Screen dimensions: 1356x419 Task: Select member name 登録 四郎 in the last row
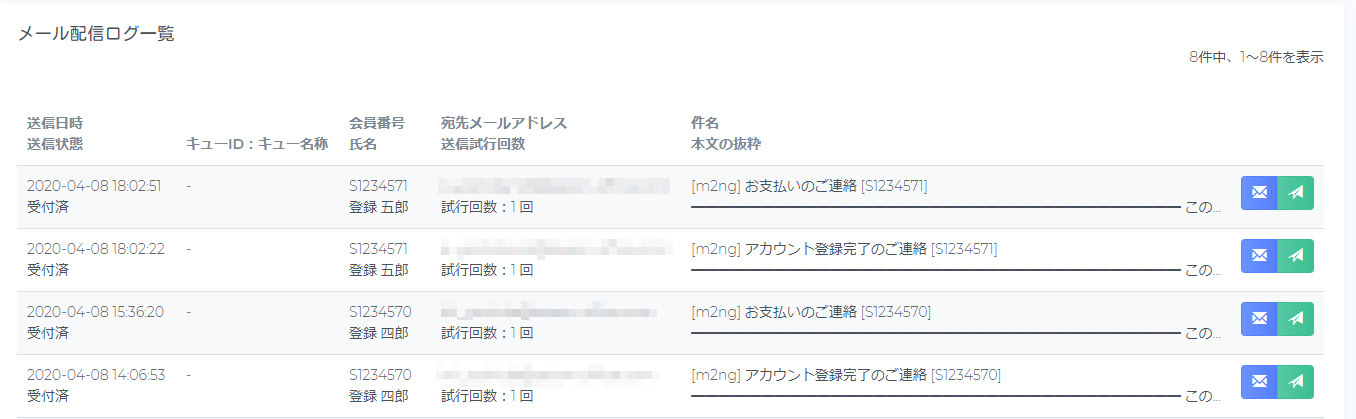[x=379, y=396]
